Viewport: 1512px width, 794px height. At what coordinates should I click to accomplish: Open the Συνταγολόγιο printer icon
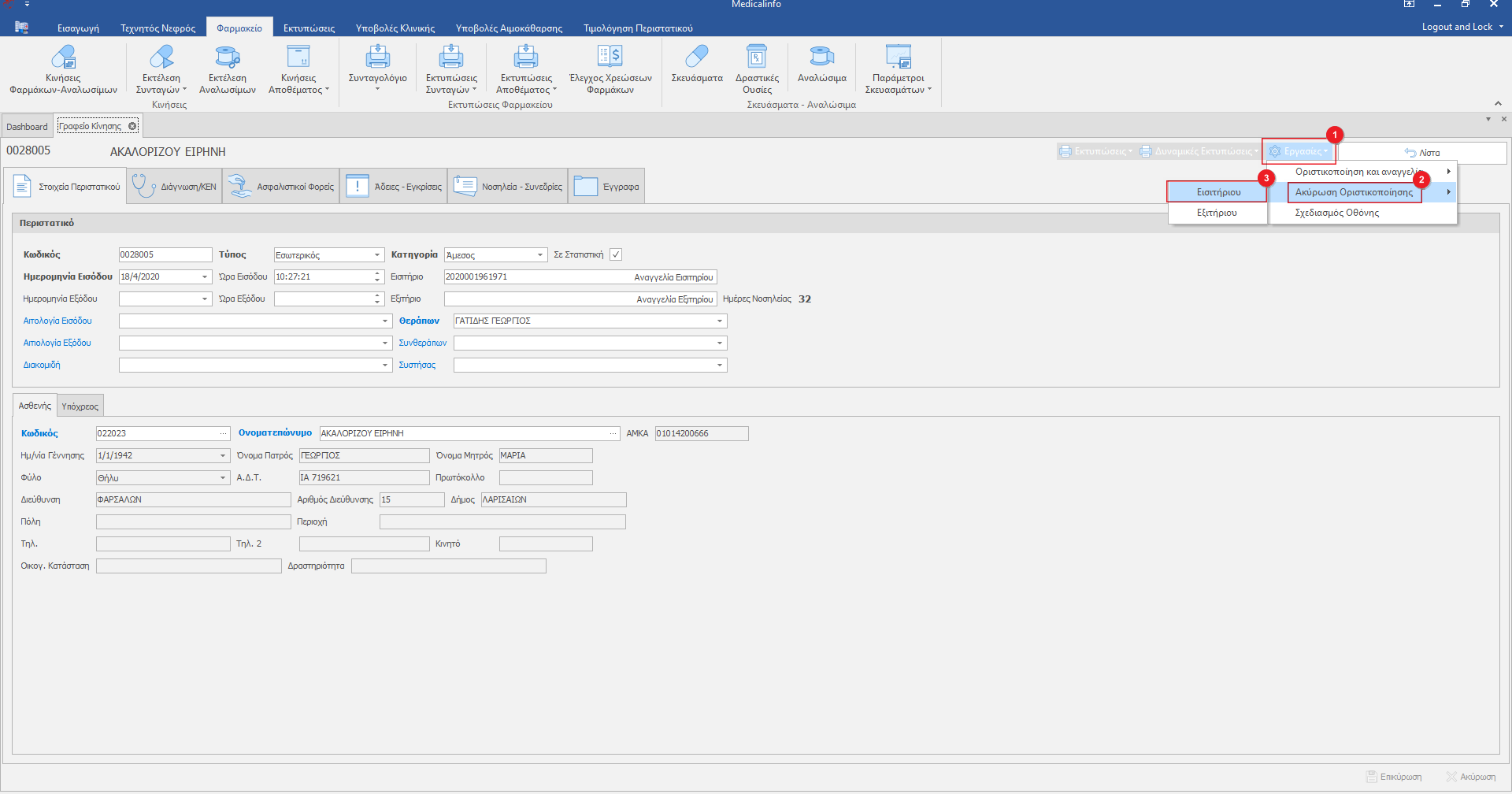377,58
